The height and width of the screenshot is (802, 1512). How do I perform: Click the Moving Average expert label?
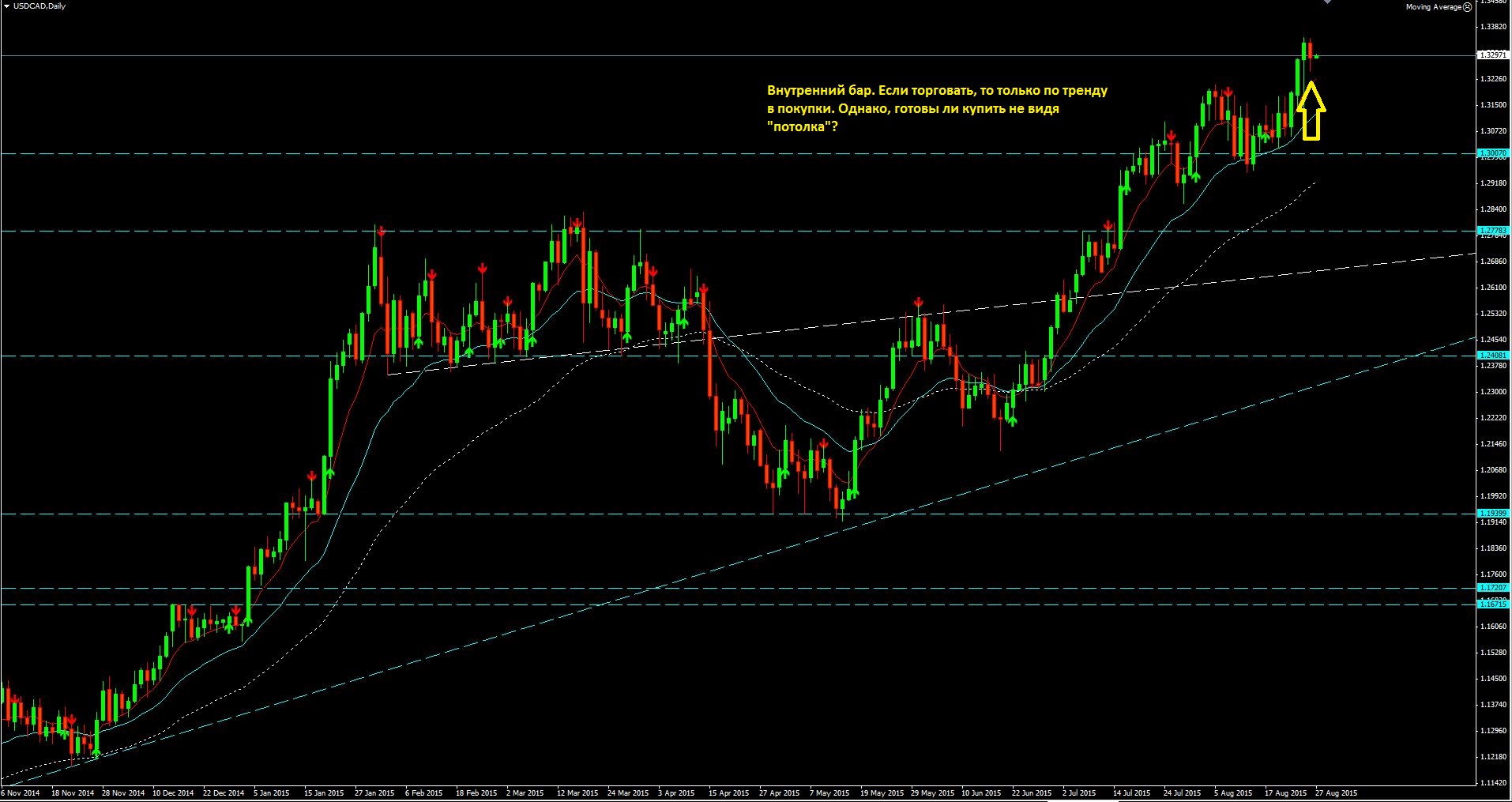coord(1434,7)
